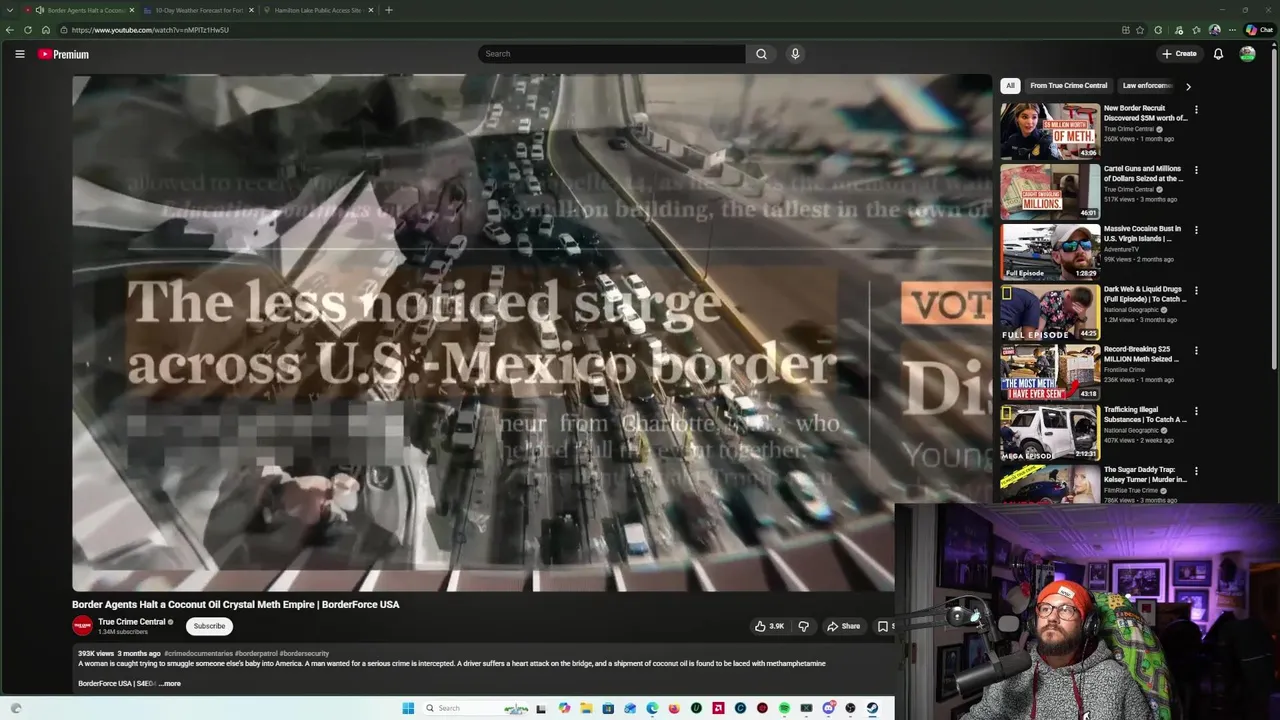This screenshot has height=720, width=1280.
Task: Select the All filter chip
Action: point(1010,86)
